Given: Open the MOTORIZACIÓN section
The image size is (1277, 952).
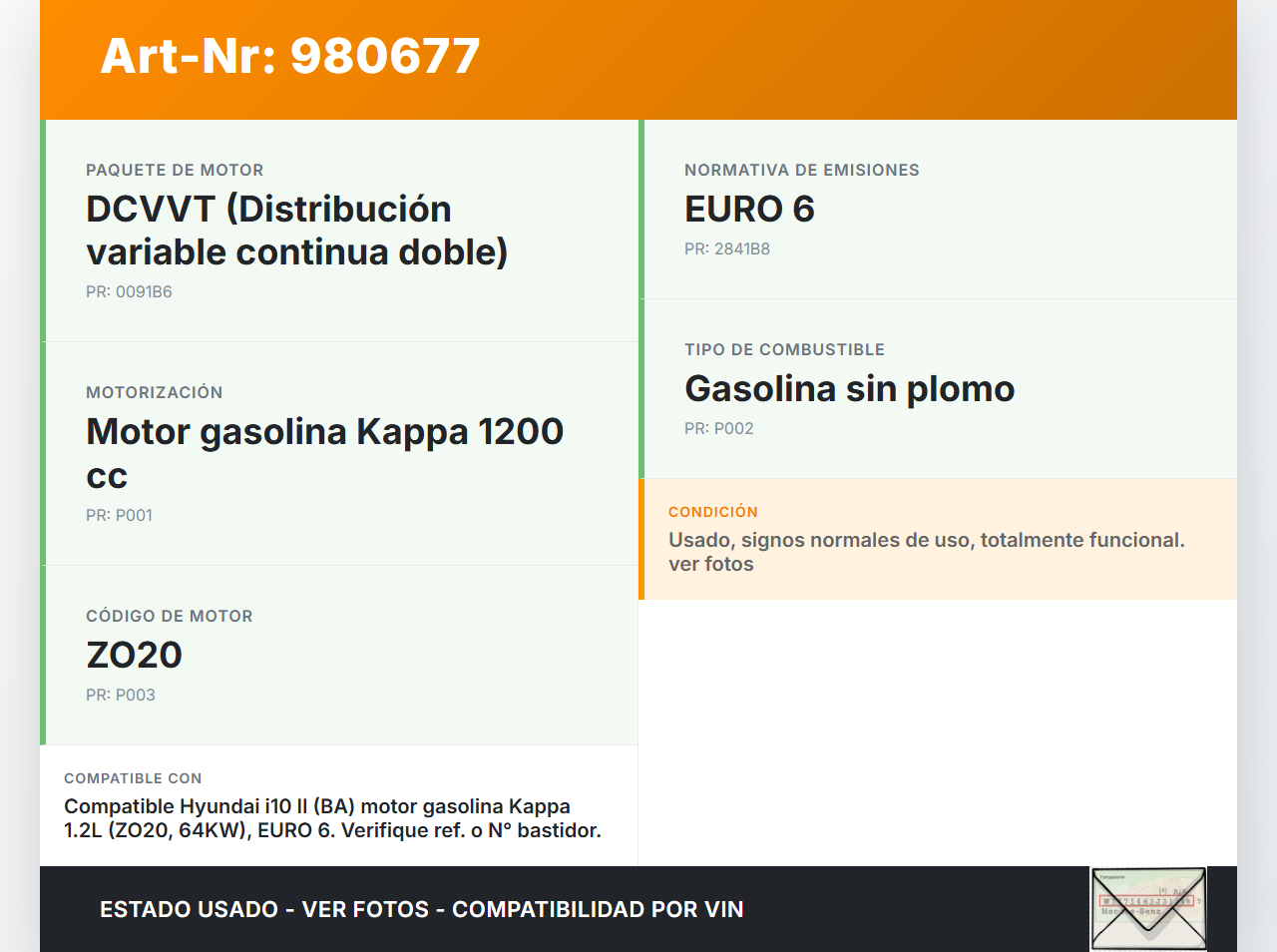Looking at the screenshot, I should pos(155,392).
